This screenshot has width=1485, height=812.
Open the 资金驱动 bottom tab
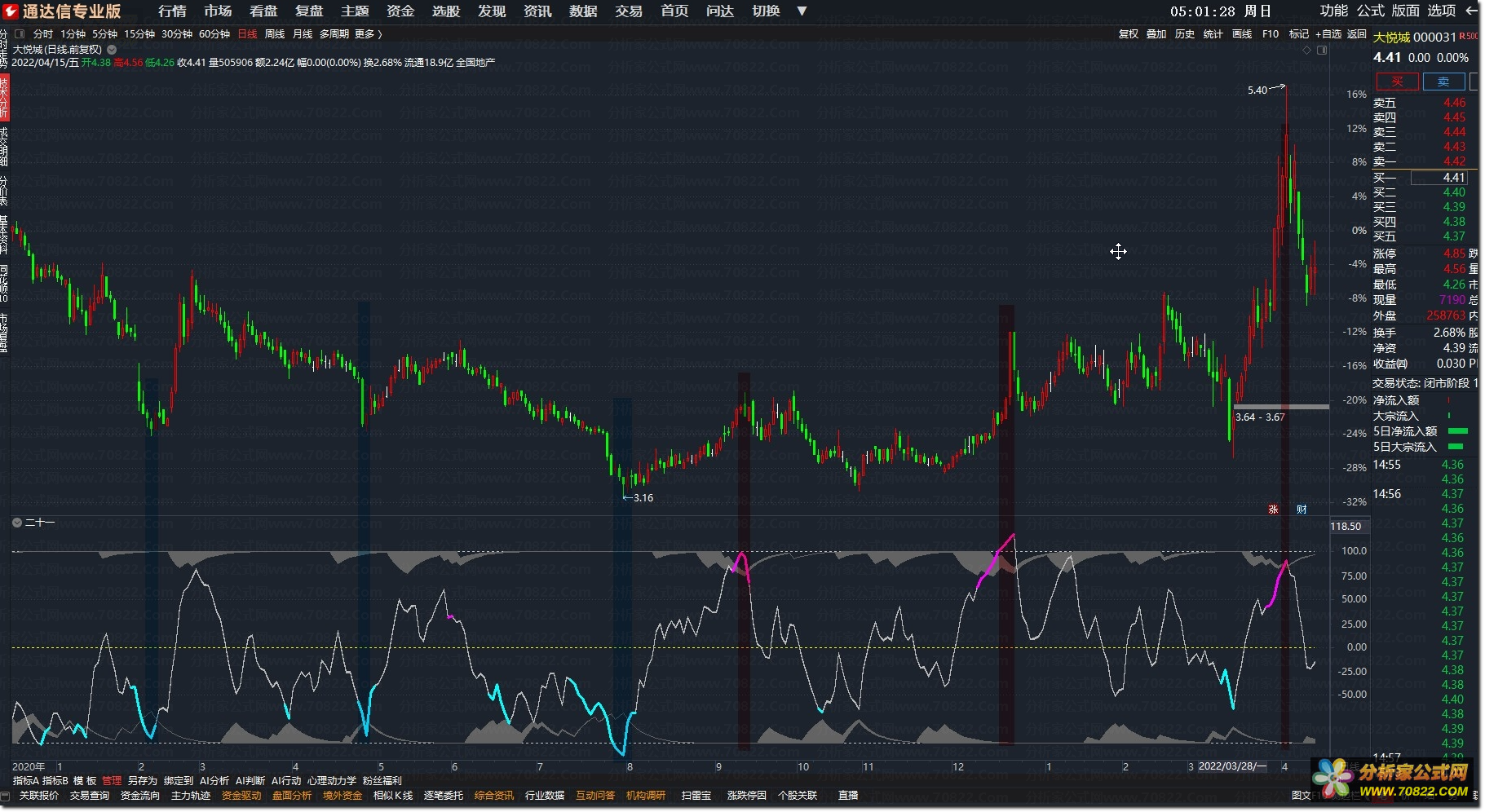coord(241,796)
